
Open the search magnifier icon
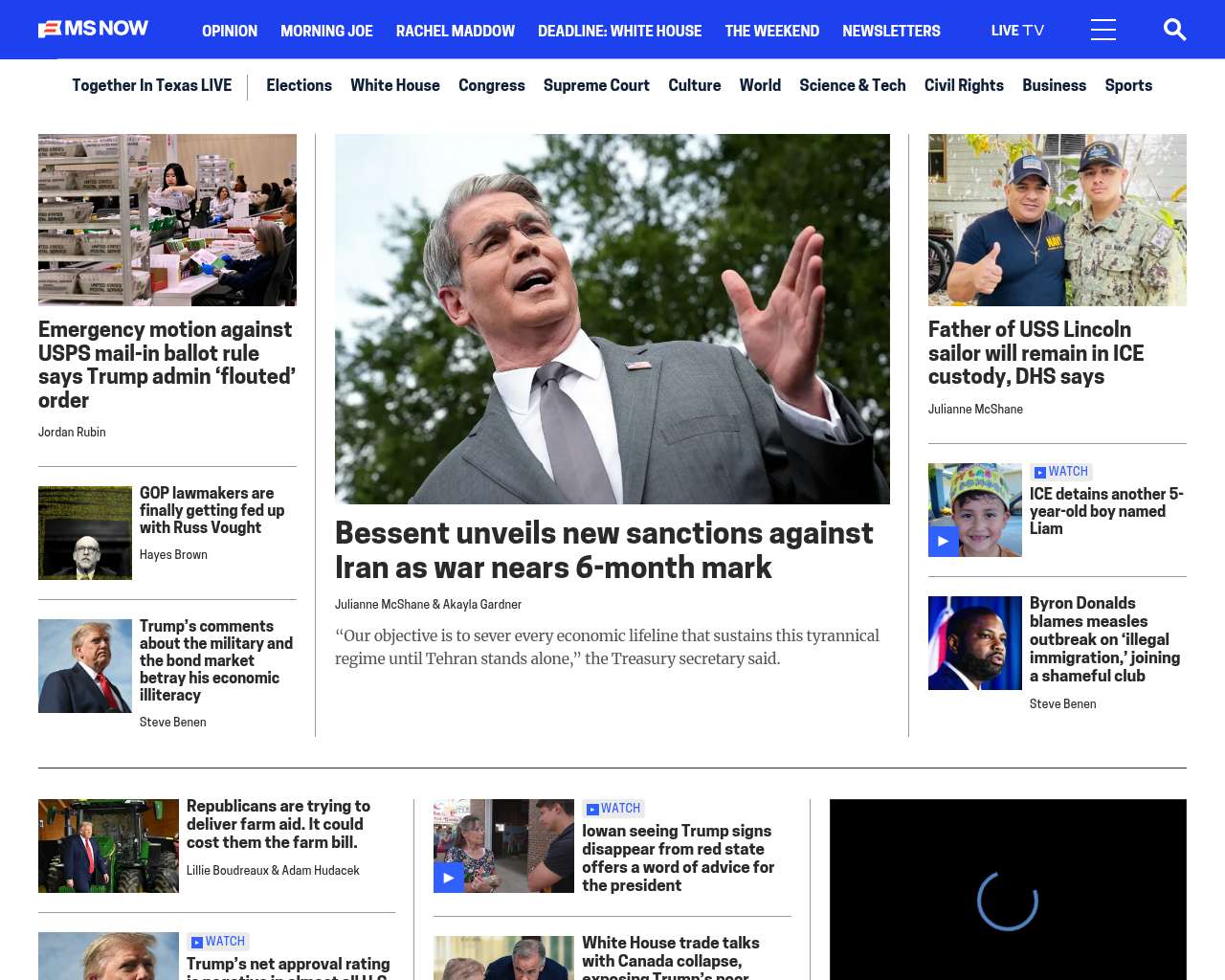click(1174, 30)
